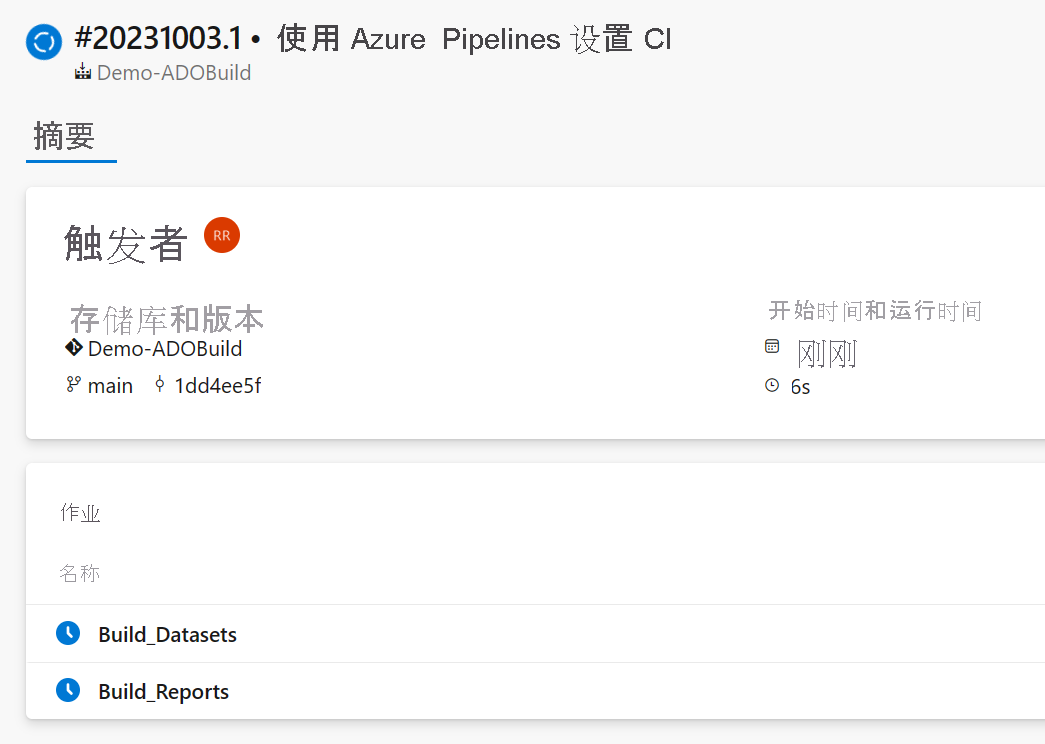Click the 6s duration value
The image size is (1045, 744).
[x=800, y=387]
